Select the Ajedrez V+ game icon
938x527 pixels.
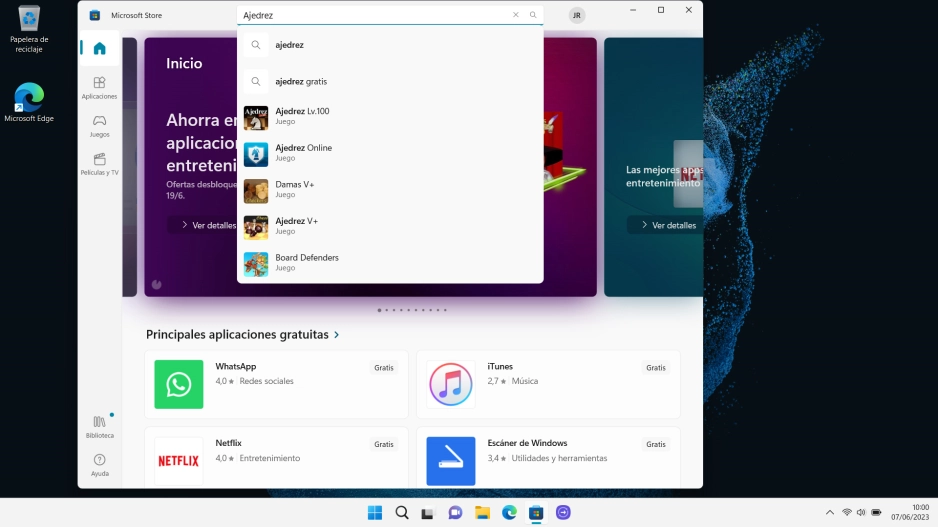point(255,228)
